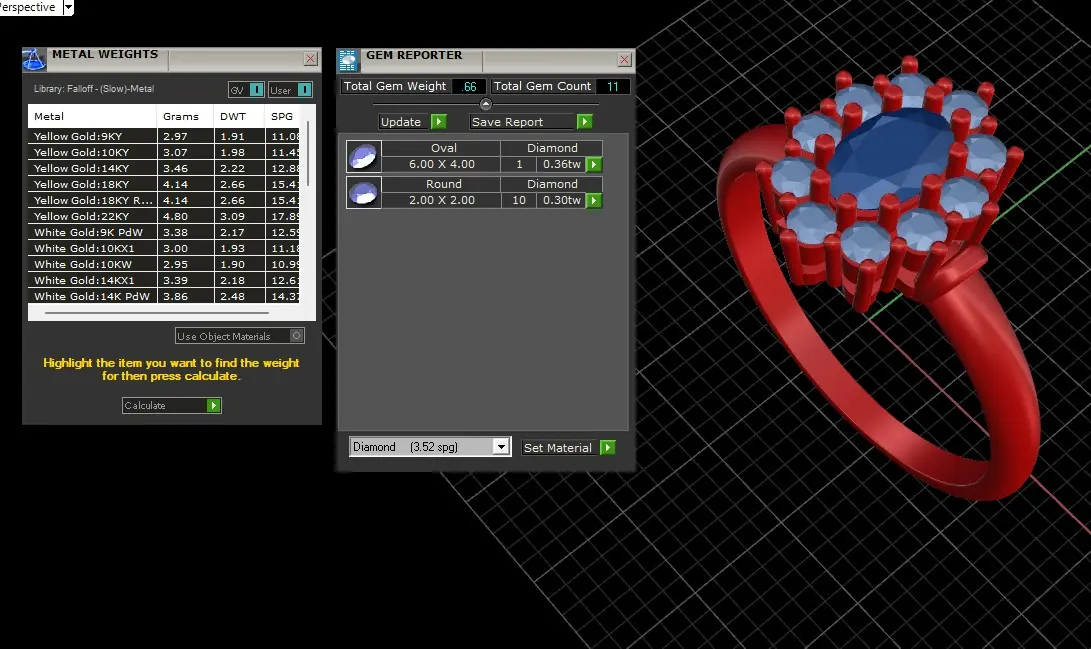Click the Oval shape label
This screenshot has width=1091, height=649.
pyautogui.click(x=443, y=148)
